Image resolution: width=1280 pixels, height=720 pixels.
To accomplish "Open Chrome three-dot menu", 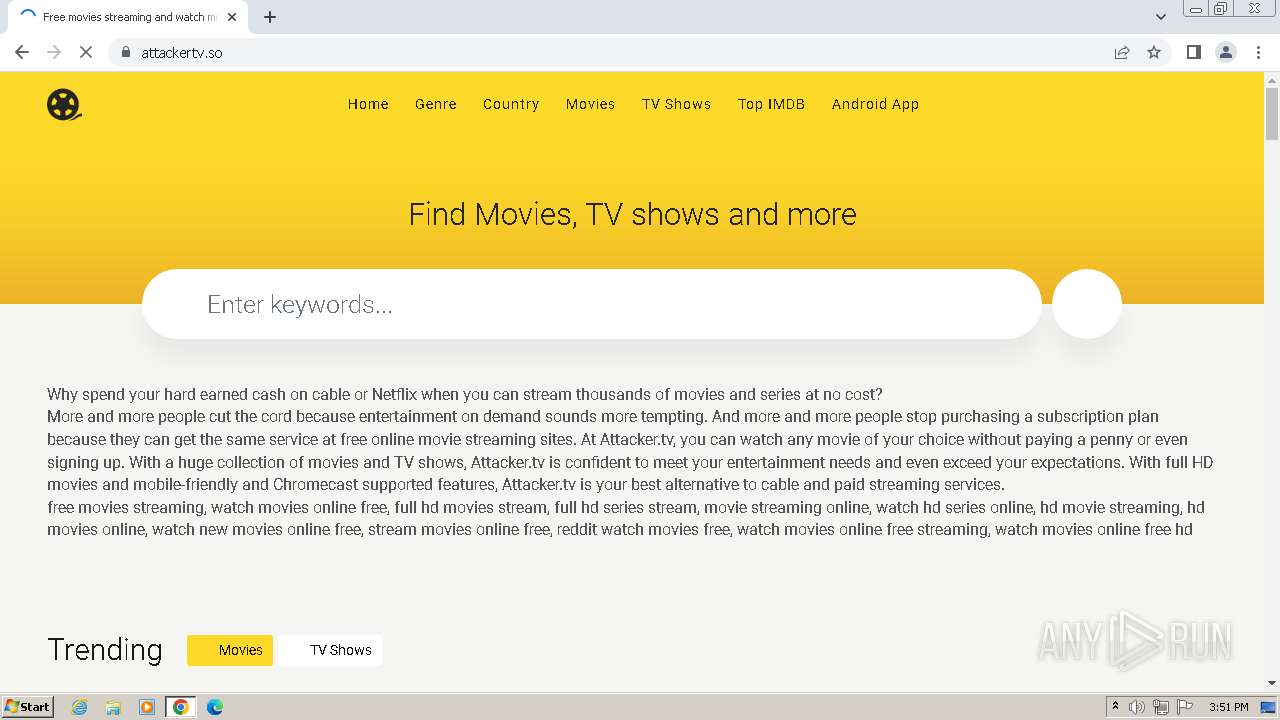I will 1258,52.
